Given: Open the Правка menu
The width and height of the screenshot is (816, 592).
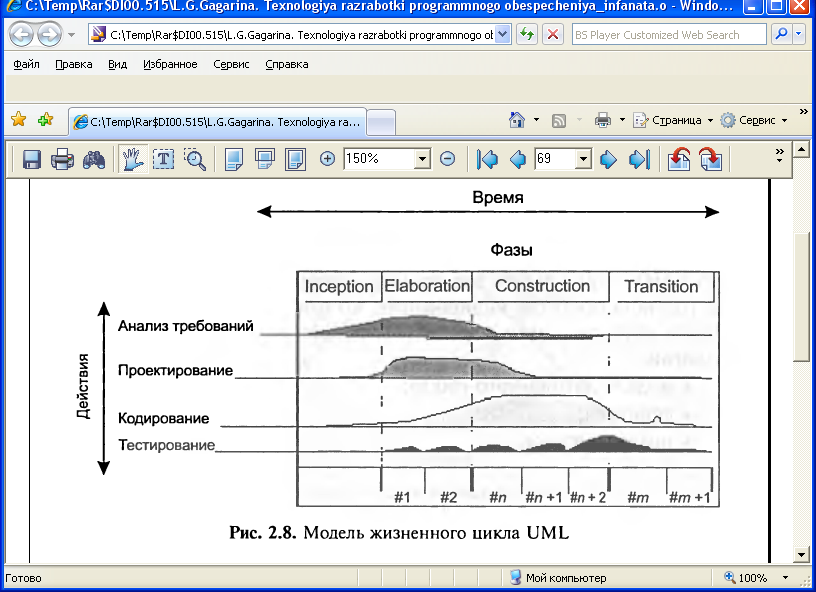Looking at the screenshot, I should (74, 64).
